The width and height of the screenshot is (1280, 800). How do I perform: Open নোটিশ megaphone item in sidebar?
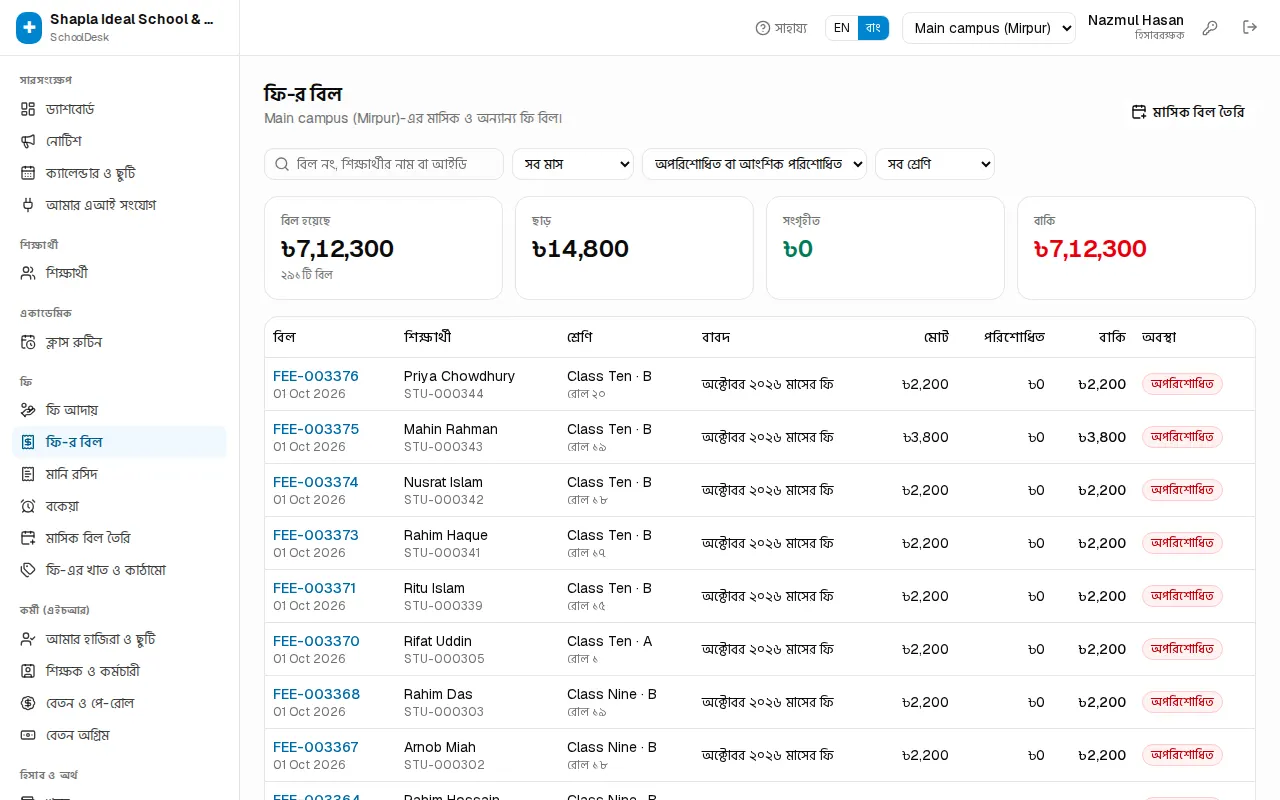(x=119, y=141)
